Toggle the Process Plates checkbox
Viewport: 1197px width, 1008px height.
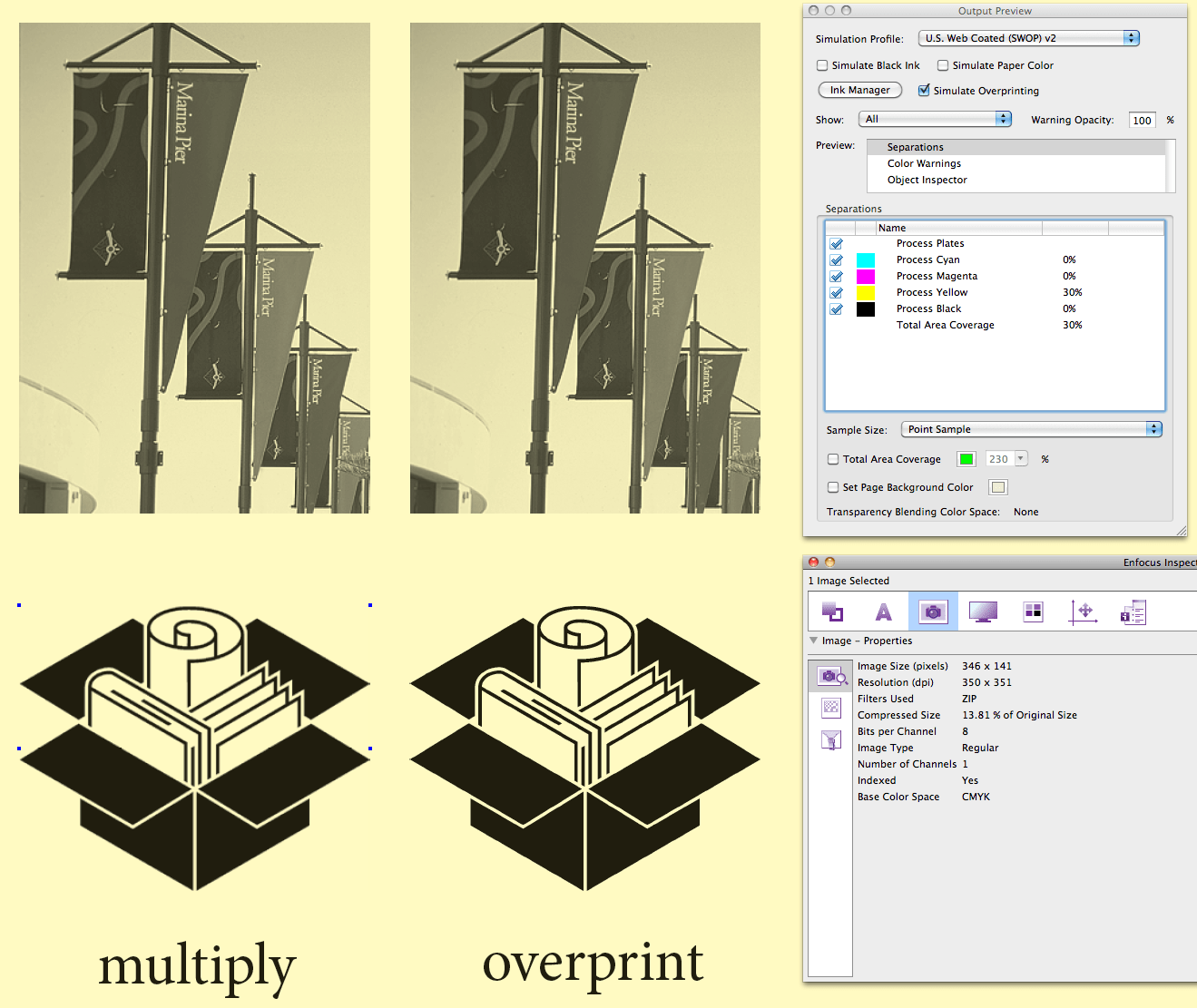[837, 244]
